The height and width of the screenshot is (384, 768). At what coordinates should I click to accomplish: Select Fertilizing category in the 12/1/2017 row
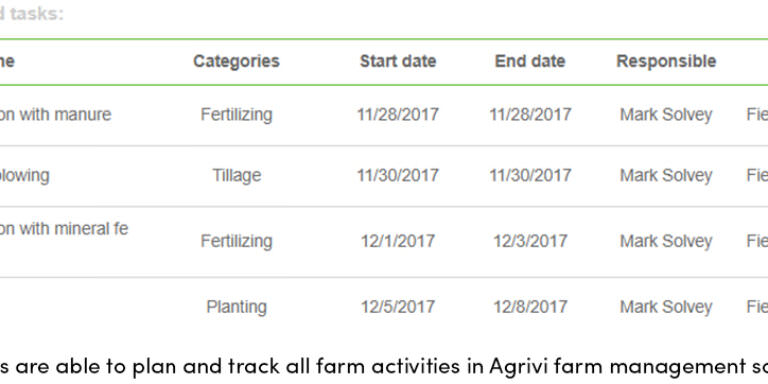(x=237, y=241)
